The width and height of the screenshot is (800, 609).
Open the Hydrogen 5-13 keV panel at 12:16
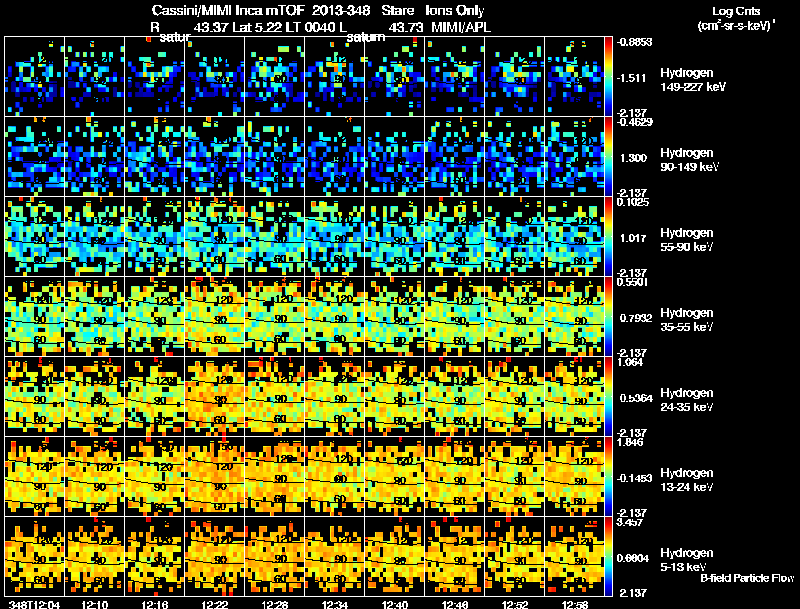[x=155, y=557]
